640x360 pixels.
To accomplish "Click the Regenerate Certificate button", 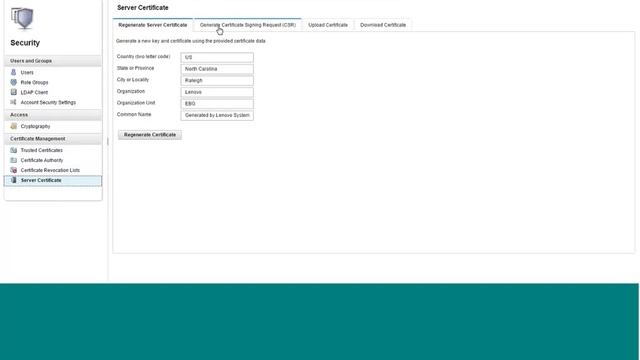I will pyautogui.click(x=150, y=135).
